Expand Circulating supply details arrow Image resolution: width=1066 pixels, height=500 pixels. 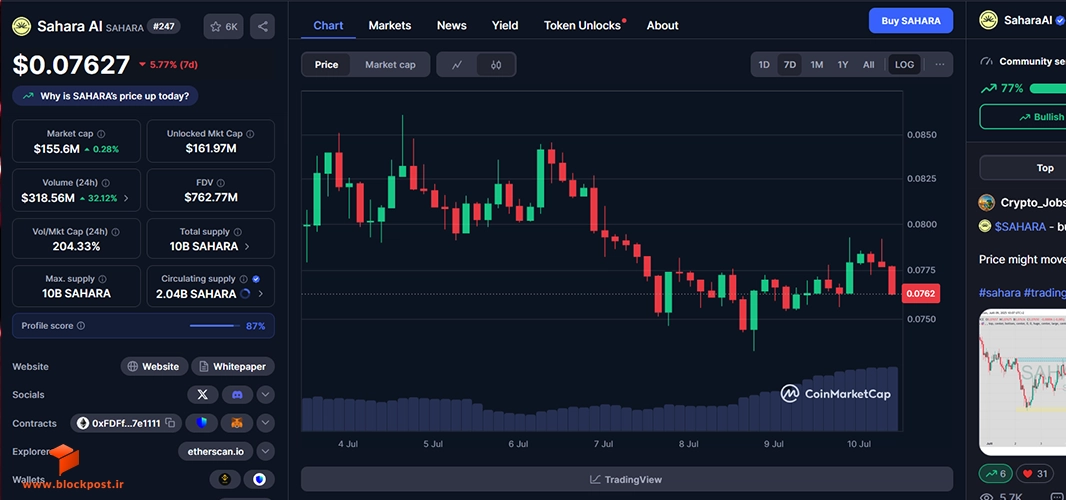261,294
